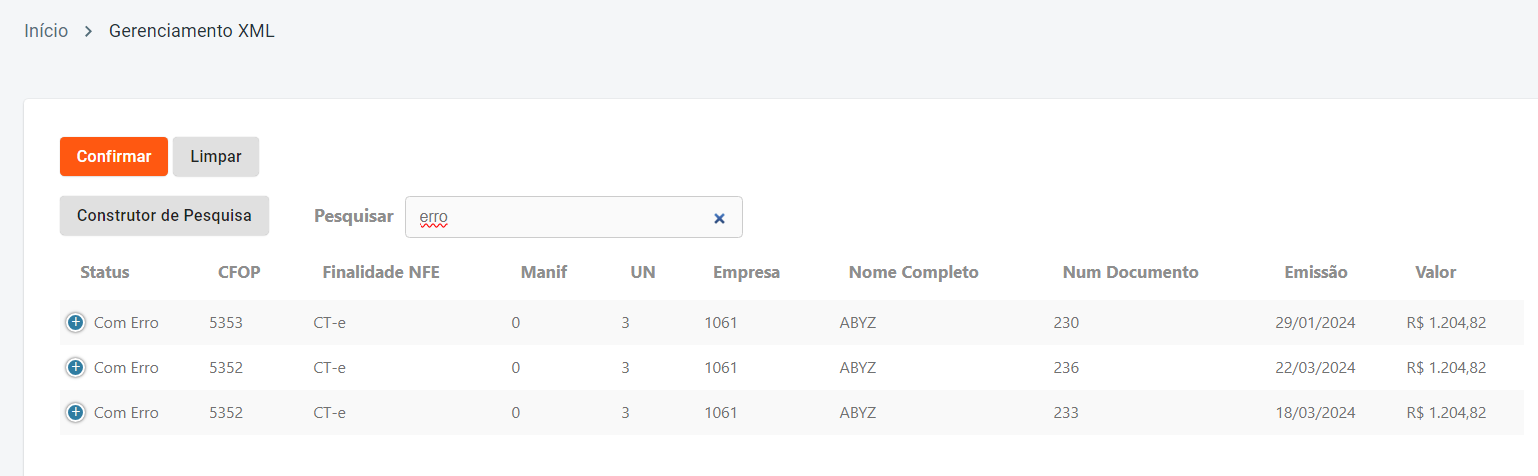Image resolution: width=1538 pixels, height=476 pixels.
Task: Clear search text with the X icon
Action: point(719,218)
